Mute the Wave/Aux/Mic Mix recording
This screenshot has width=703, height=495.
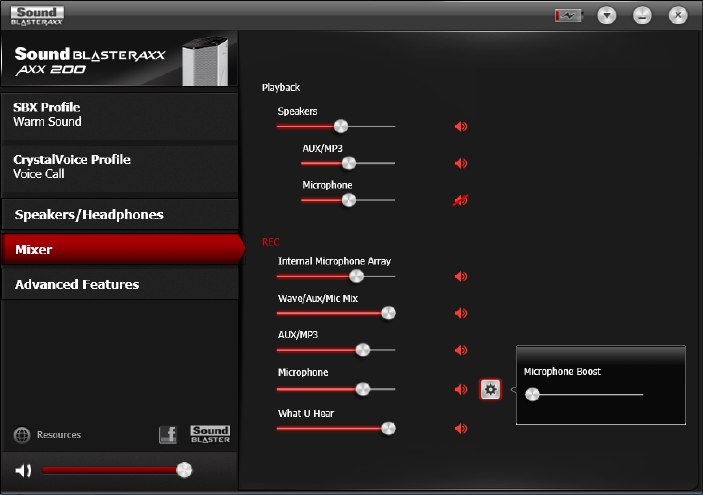(461, 313)
